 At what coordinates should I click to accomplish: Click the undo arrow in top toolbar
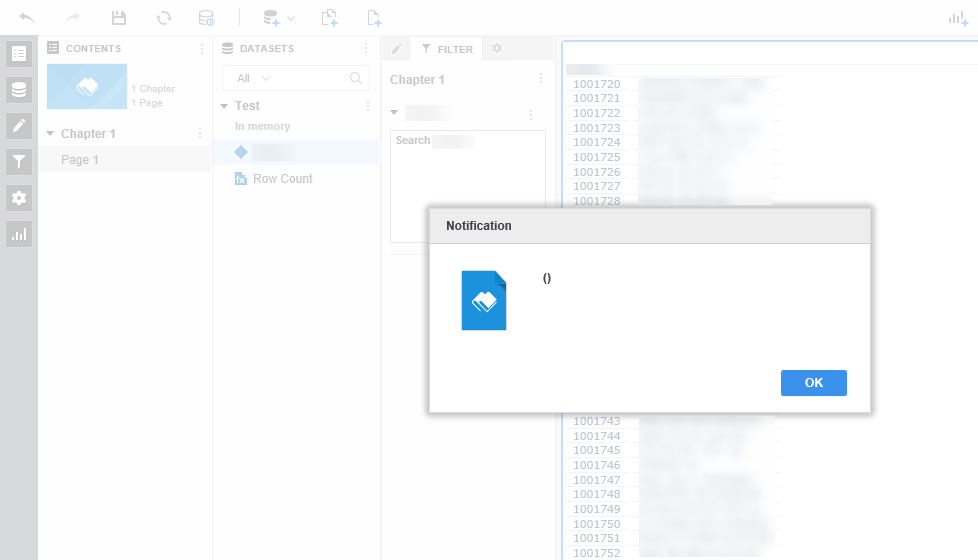point(27,17)
